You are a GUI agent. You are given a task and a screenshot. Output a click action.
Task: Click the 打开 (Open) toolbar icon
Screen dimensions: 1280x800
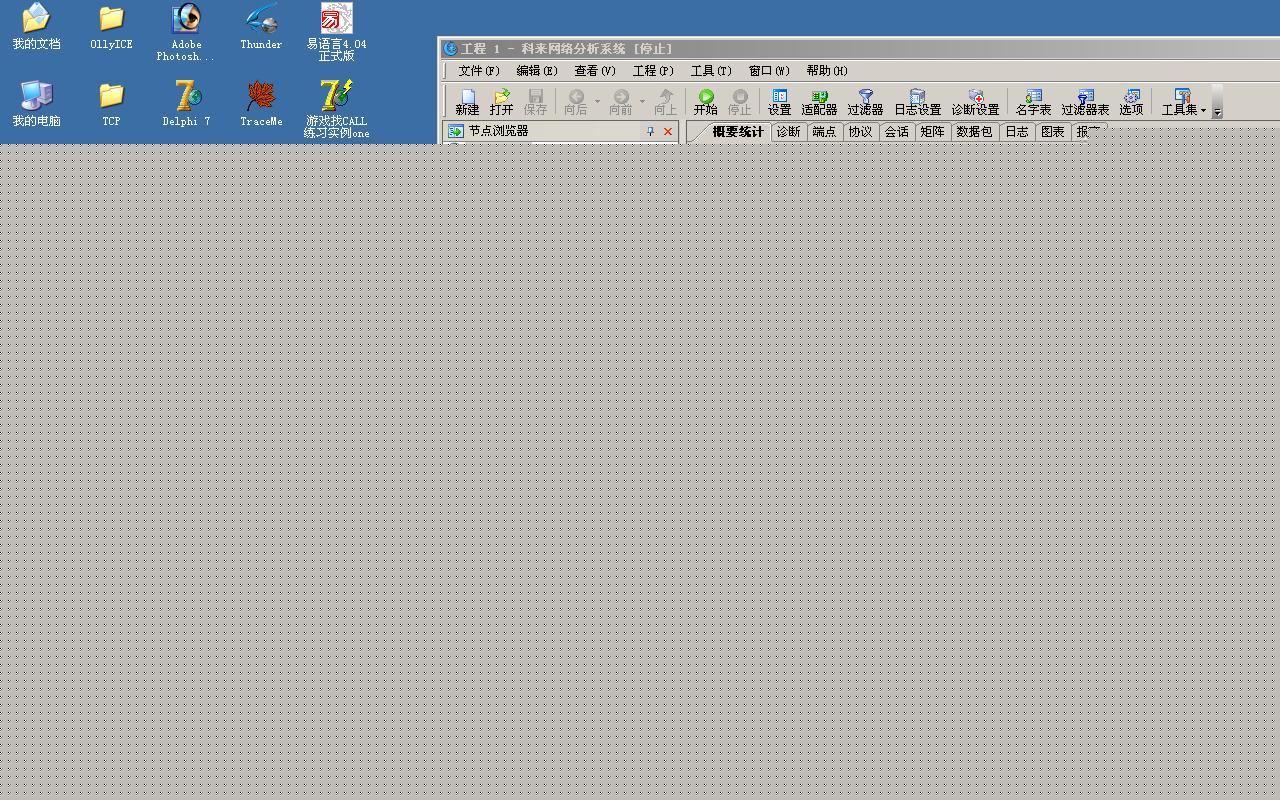[x=501, y=101]
